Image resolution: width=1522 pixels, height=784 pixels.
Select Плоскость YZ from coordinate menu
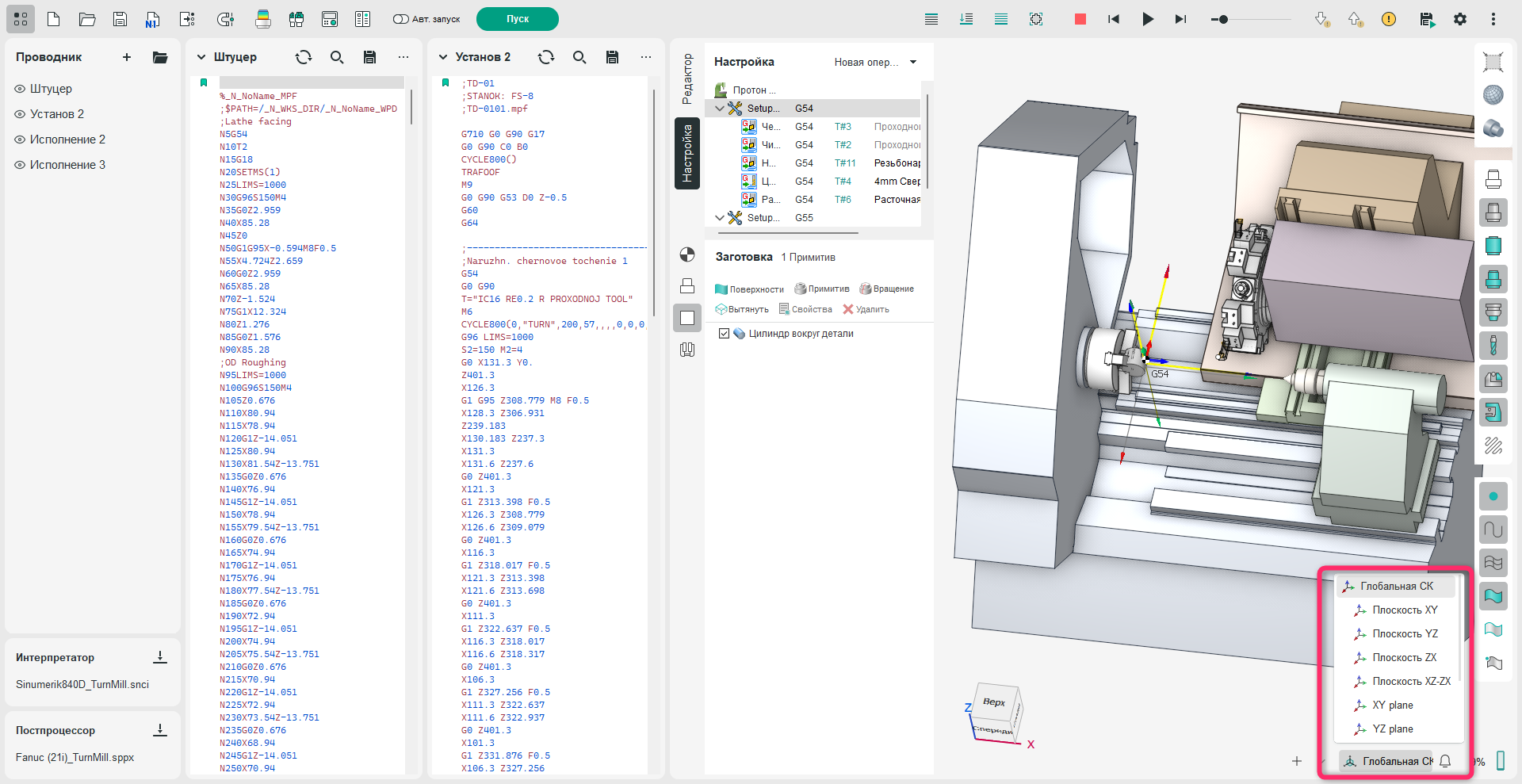pos(1404,633)
